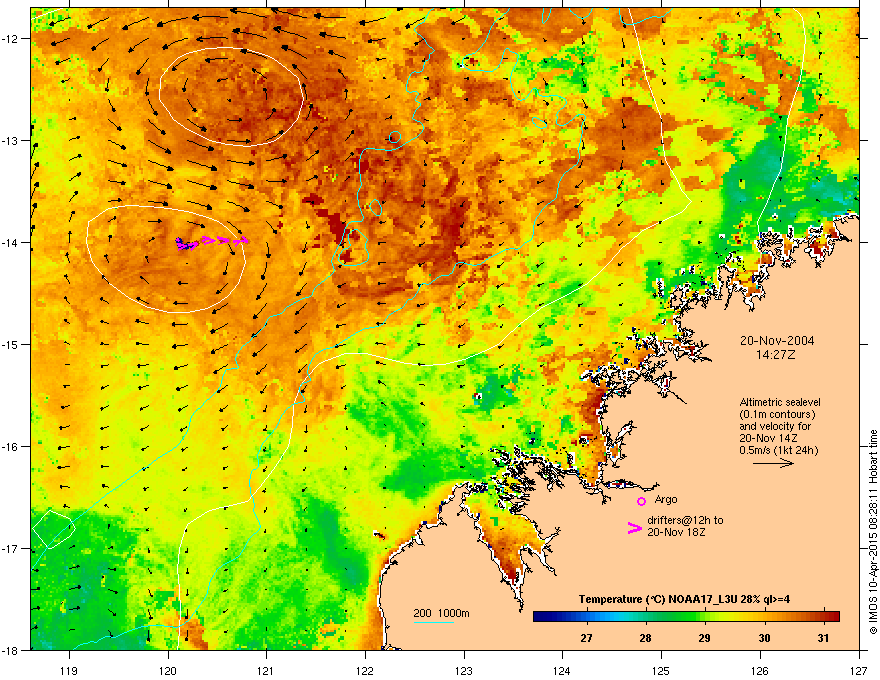The width and height of the screenshot is (880, 680).
Task: Click the time label 14:27Z
Action: tap(776, 355)
